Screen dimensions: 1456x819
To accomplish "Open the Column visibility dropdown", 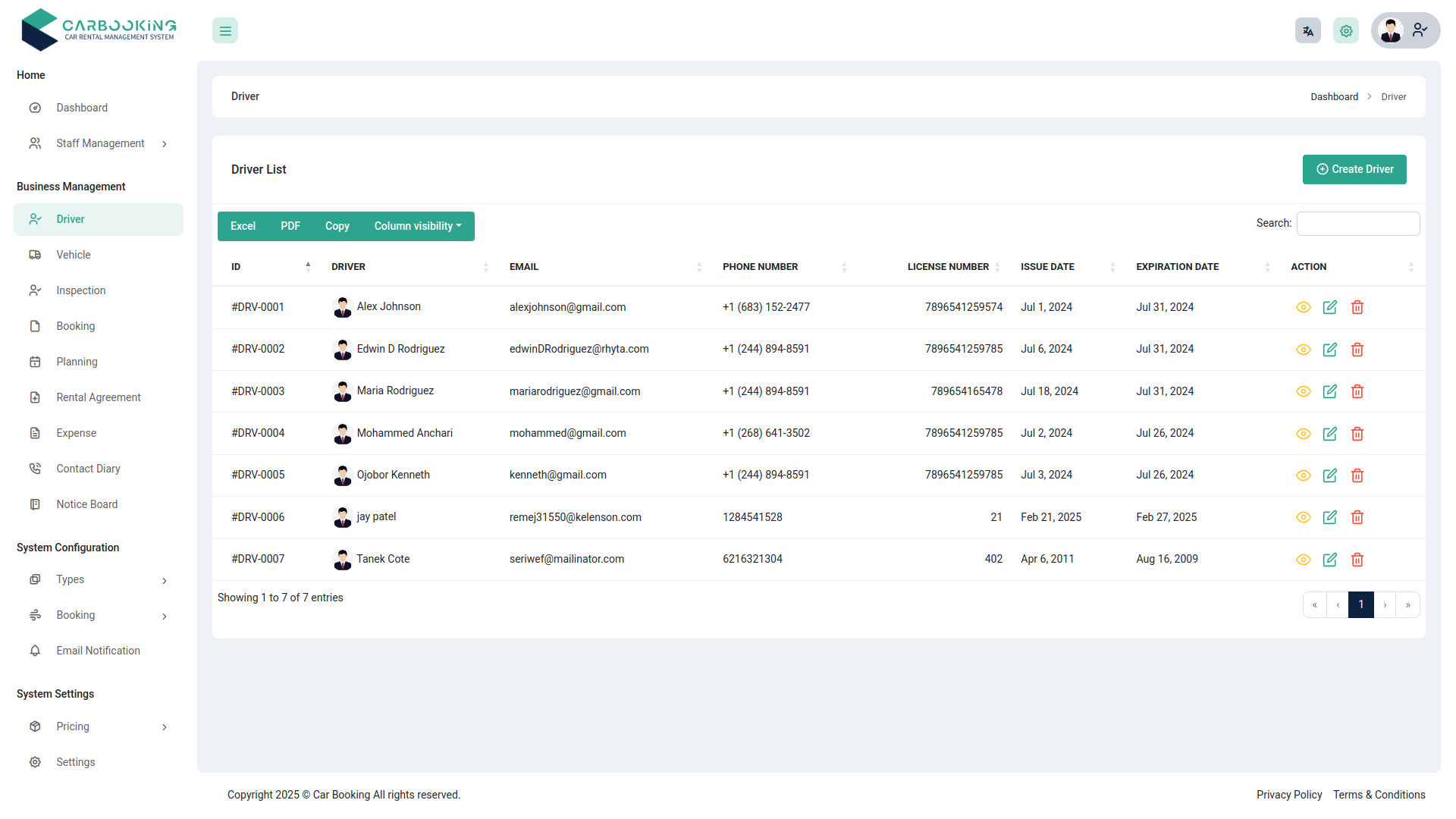I will [x=417, y=226].
